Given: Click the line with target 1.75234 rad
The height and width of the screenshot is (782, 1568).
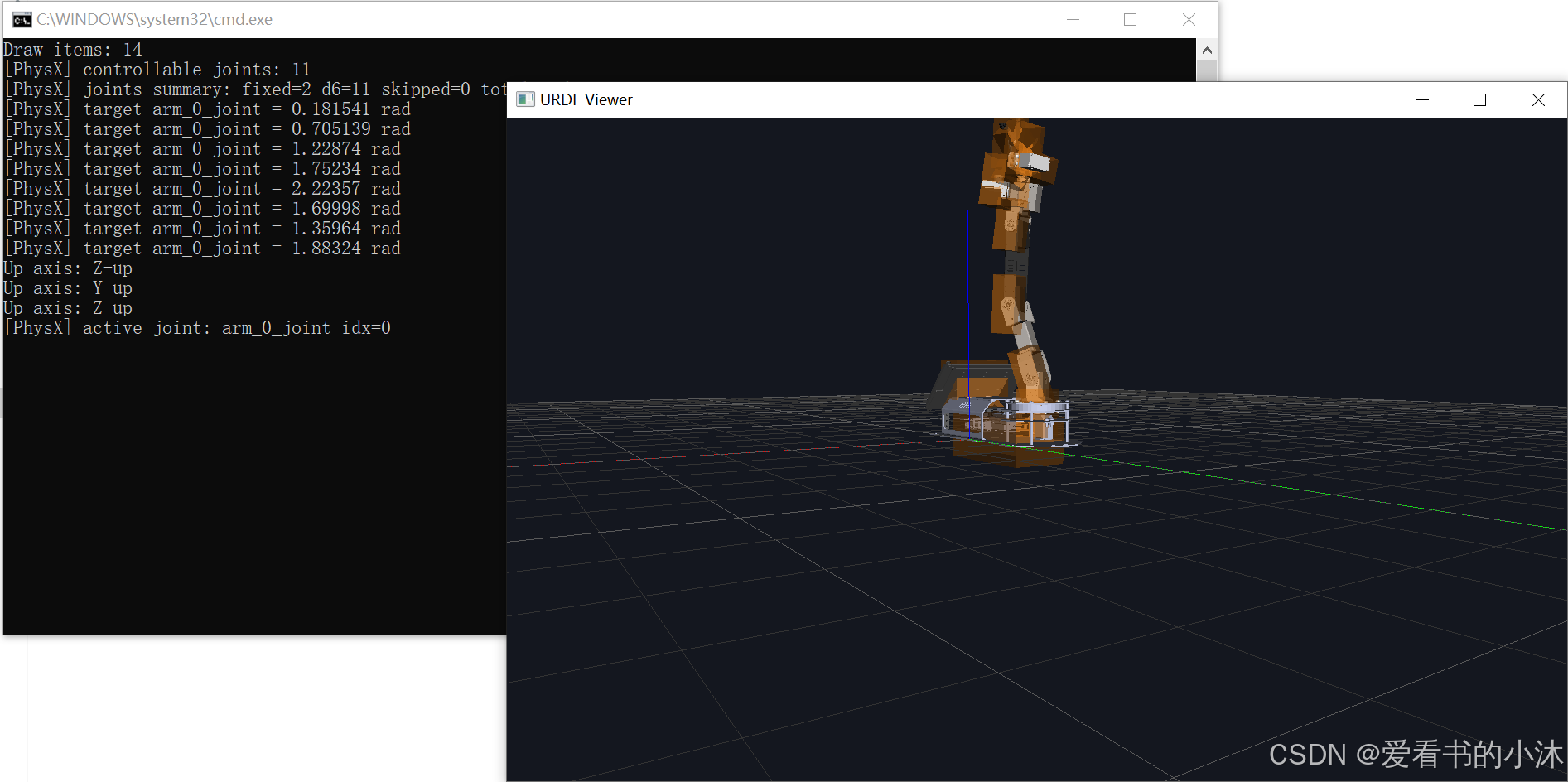Looking at the screenshot, I should point(202,169).
